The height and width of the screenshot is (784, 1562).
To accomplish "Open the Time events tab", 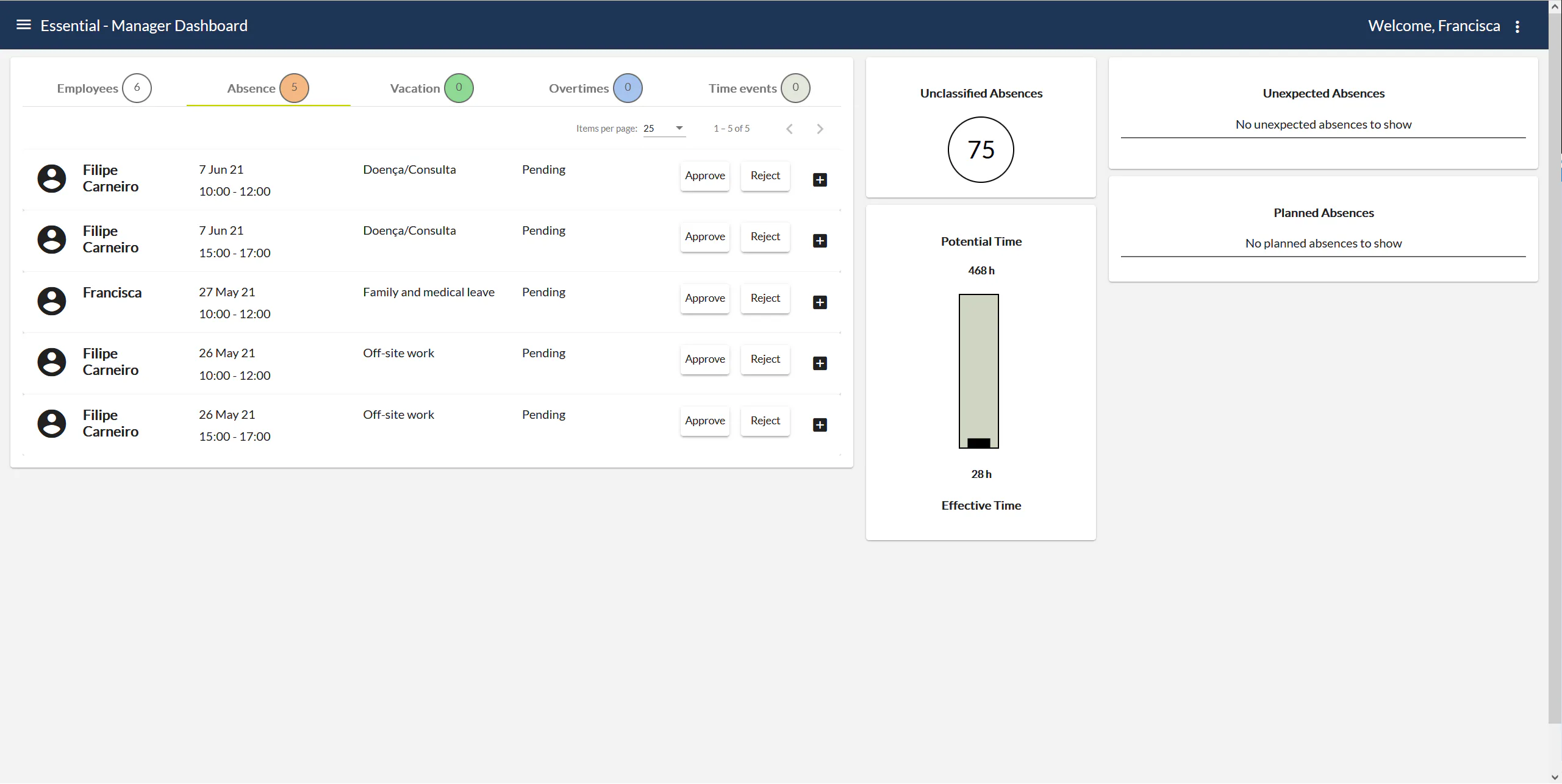I will click(x=759, y=88).
